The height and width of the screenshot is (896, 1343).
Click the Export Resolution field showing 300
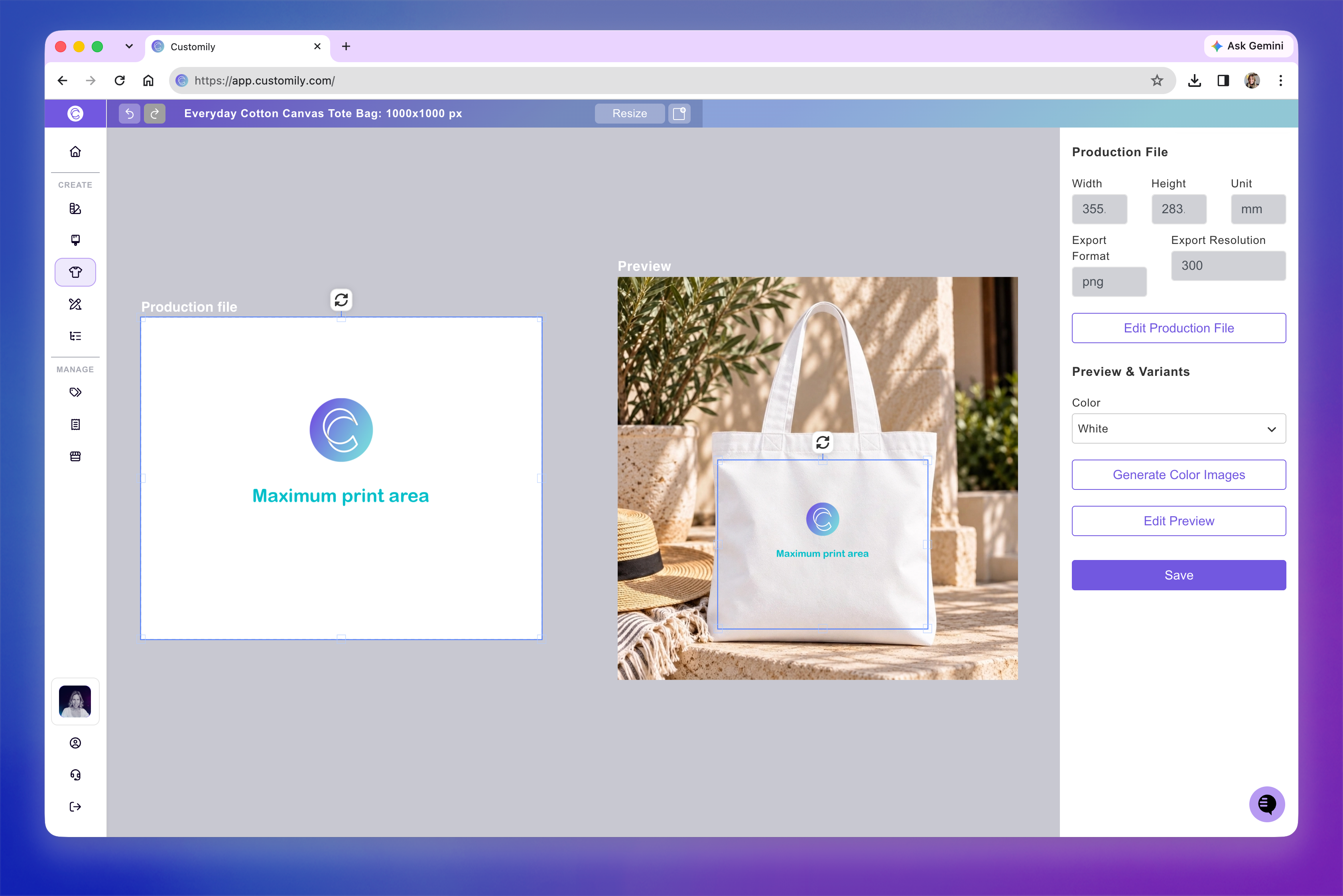click(x=1228, y=266)
